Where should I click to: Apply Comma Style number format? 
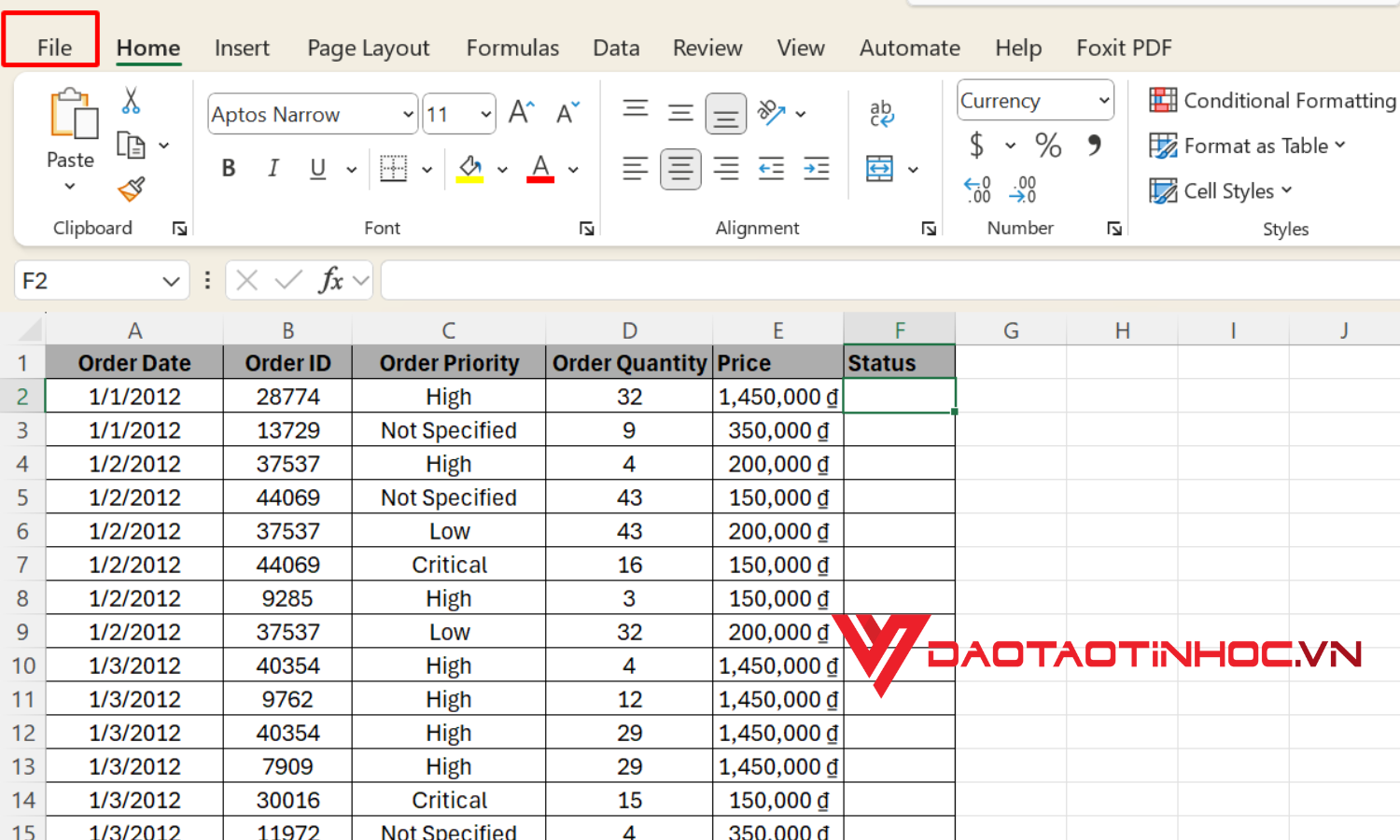tap(1094, 146)
